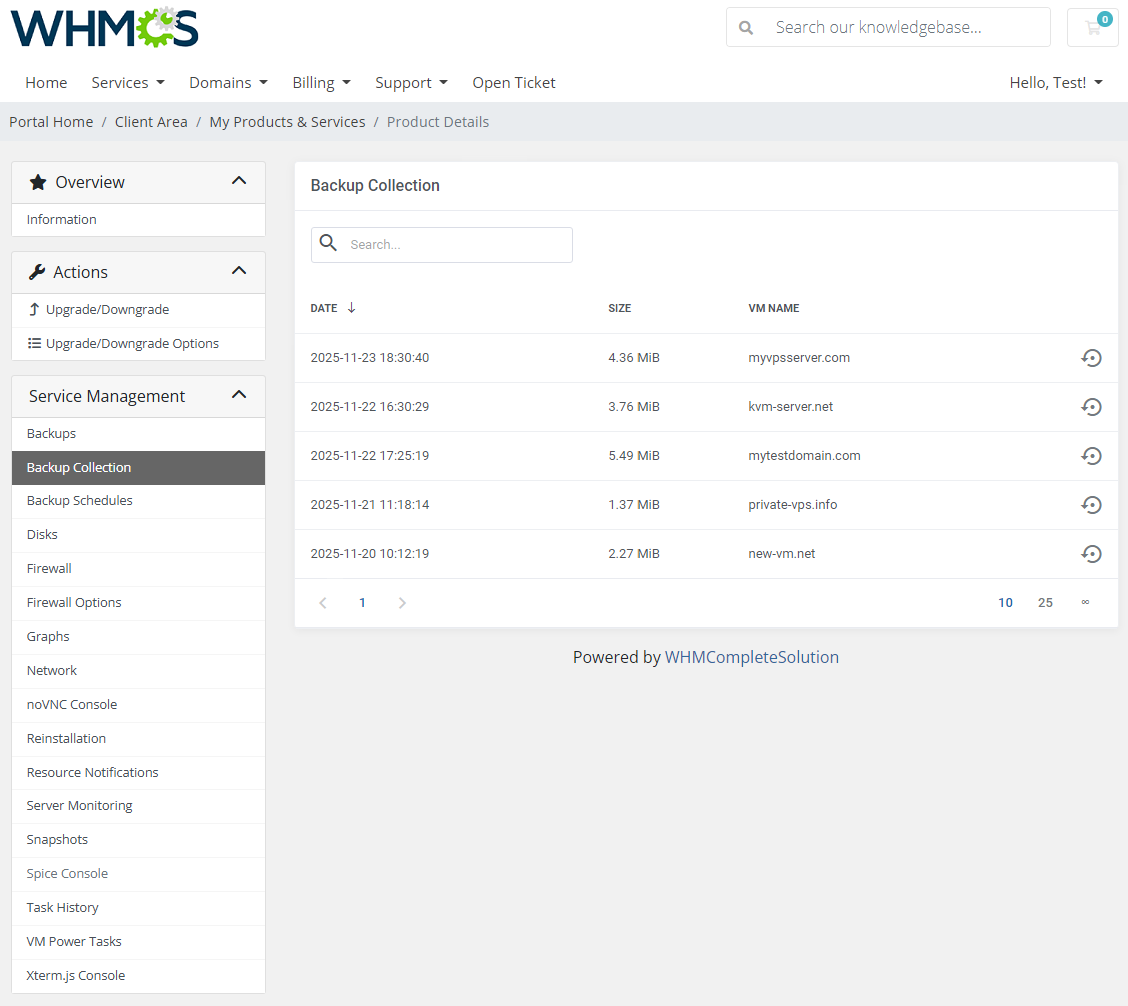Click the magnifier in Backup Collection search
This screenshot has height=1006, width=1128.
(x=328, y=243)
